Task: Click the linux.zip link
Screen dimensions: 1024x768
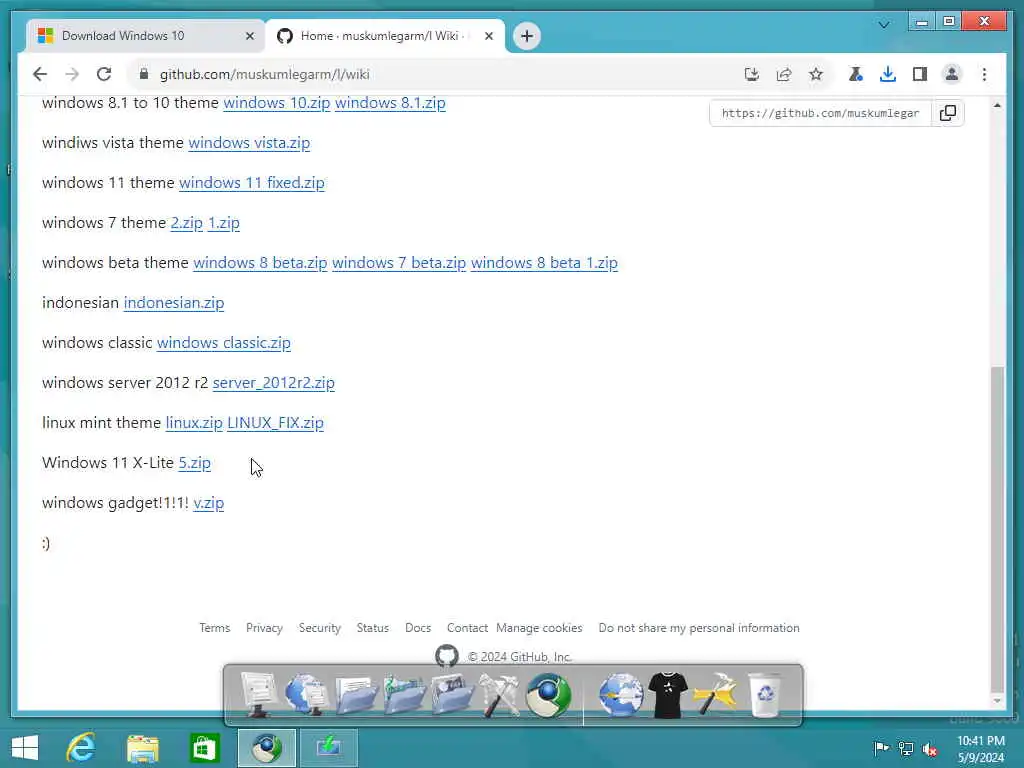Action: (194, 423)
